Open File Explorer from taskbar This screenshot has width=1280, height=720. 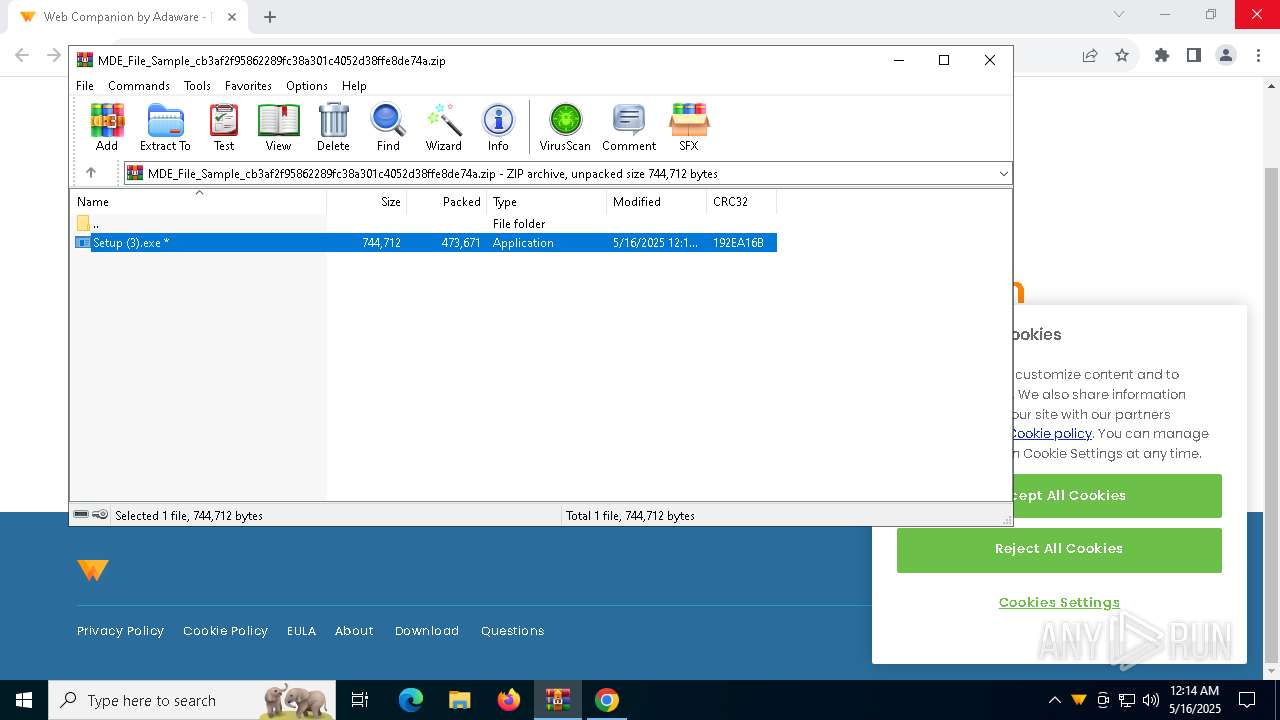pyautogui.click(x=460, y=700)
